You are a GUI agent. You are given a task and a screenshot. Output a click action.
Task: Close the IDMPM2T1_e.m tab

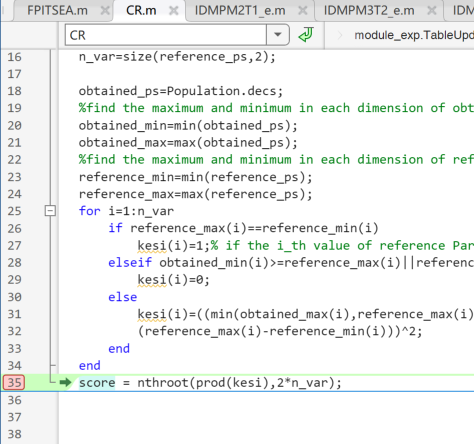pyautogui.click(x=303, y=11)
